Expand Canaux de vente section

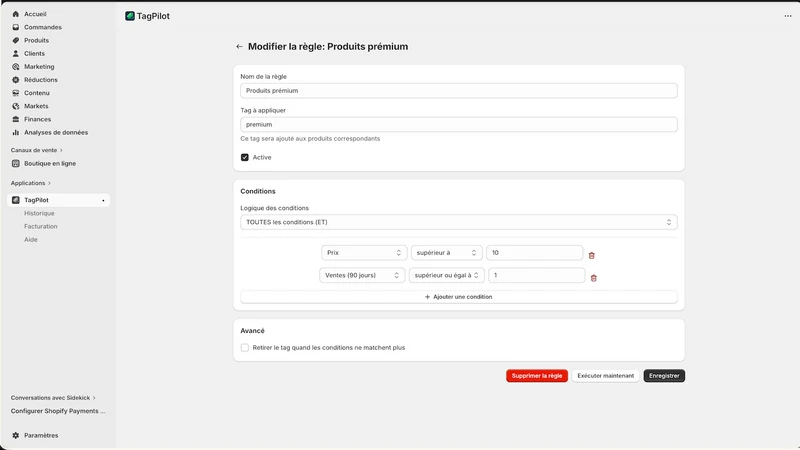pyautogui.click(x=37, y=150)
